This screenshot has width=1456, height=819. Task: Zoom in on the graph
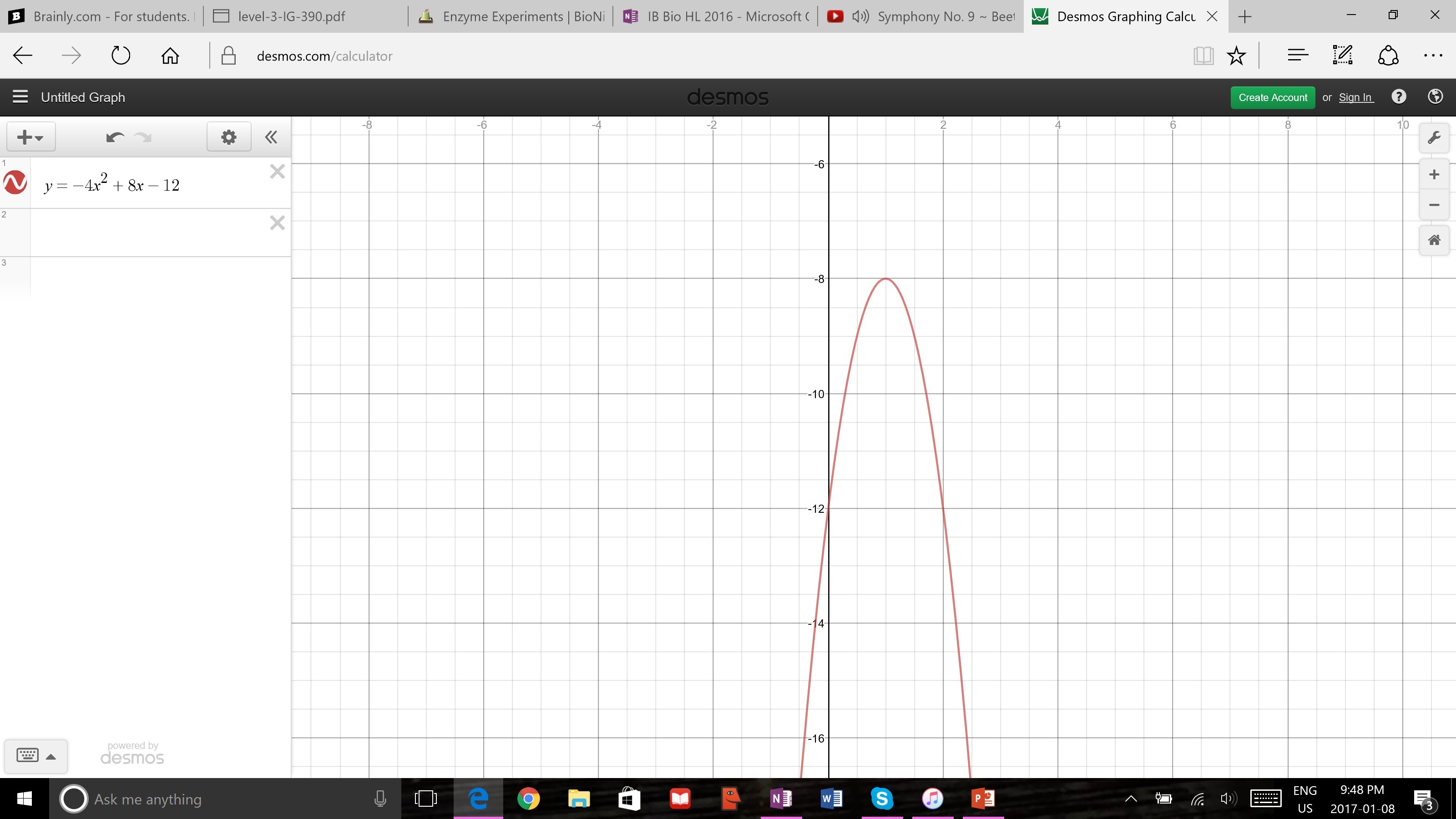click(1434, 175)
